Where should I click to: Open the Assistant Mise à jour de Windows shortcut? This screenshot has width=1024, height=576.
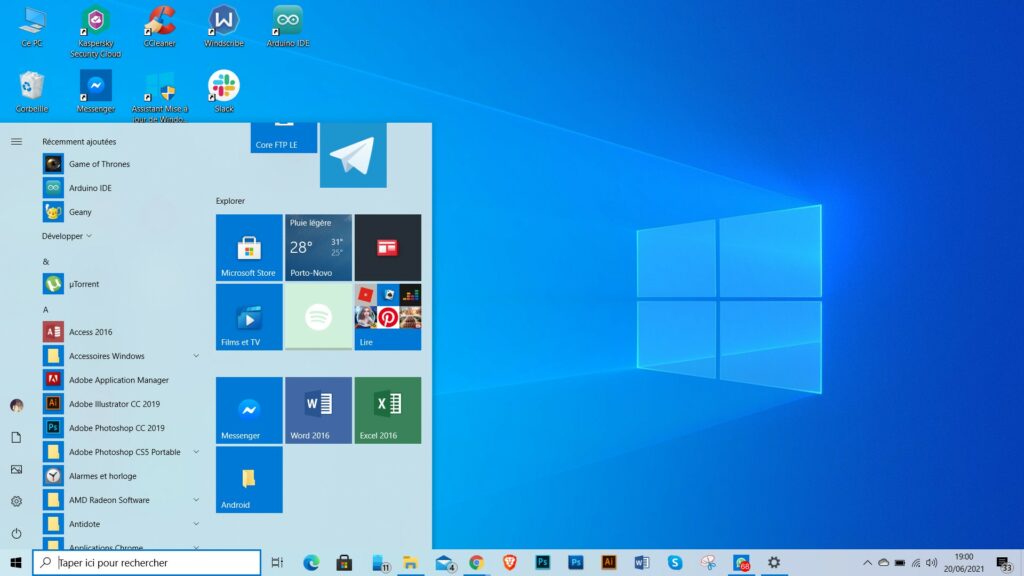[x=159, y=97]
